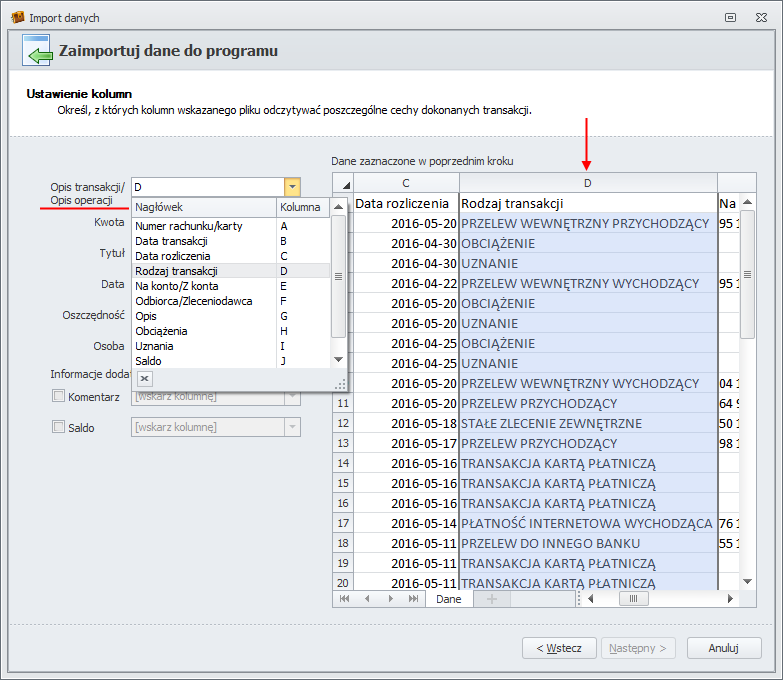Select column D header in the spreadsheet
783x680 pixels.
[x=587, y=183]
